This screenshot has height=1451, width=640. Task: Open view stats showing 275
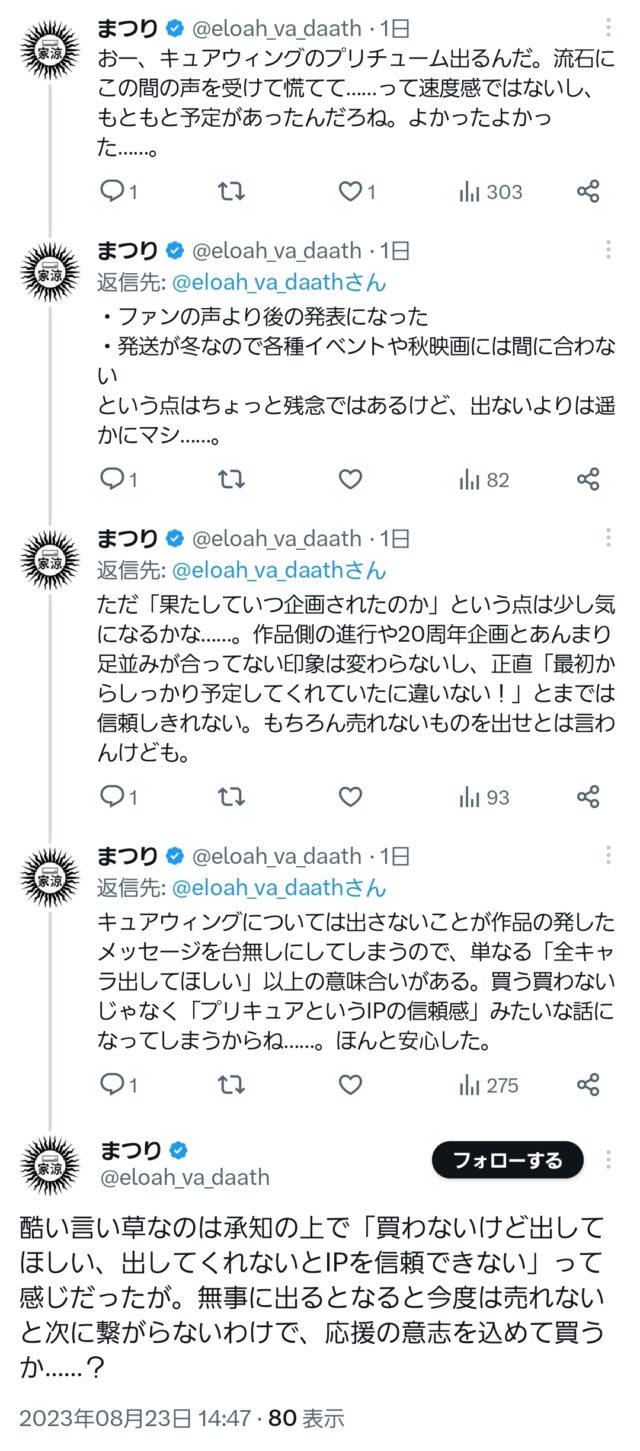pos(488,1085)
